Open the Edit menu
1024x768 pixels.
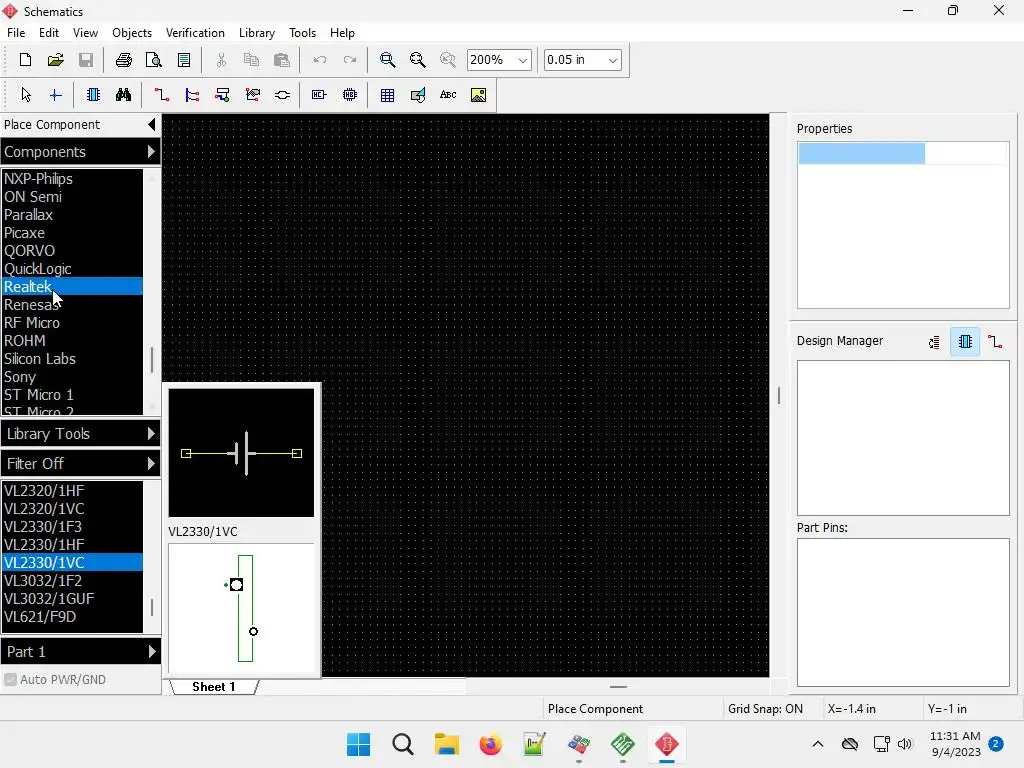[49, 33]
